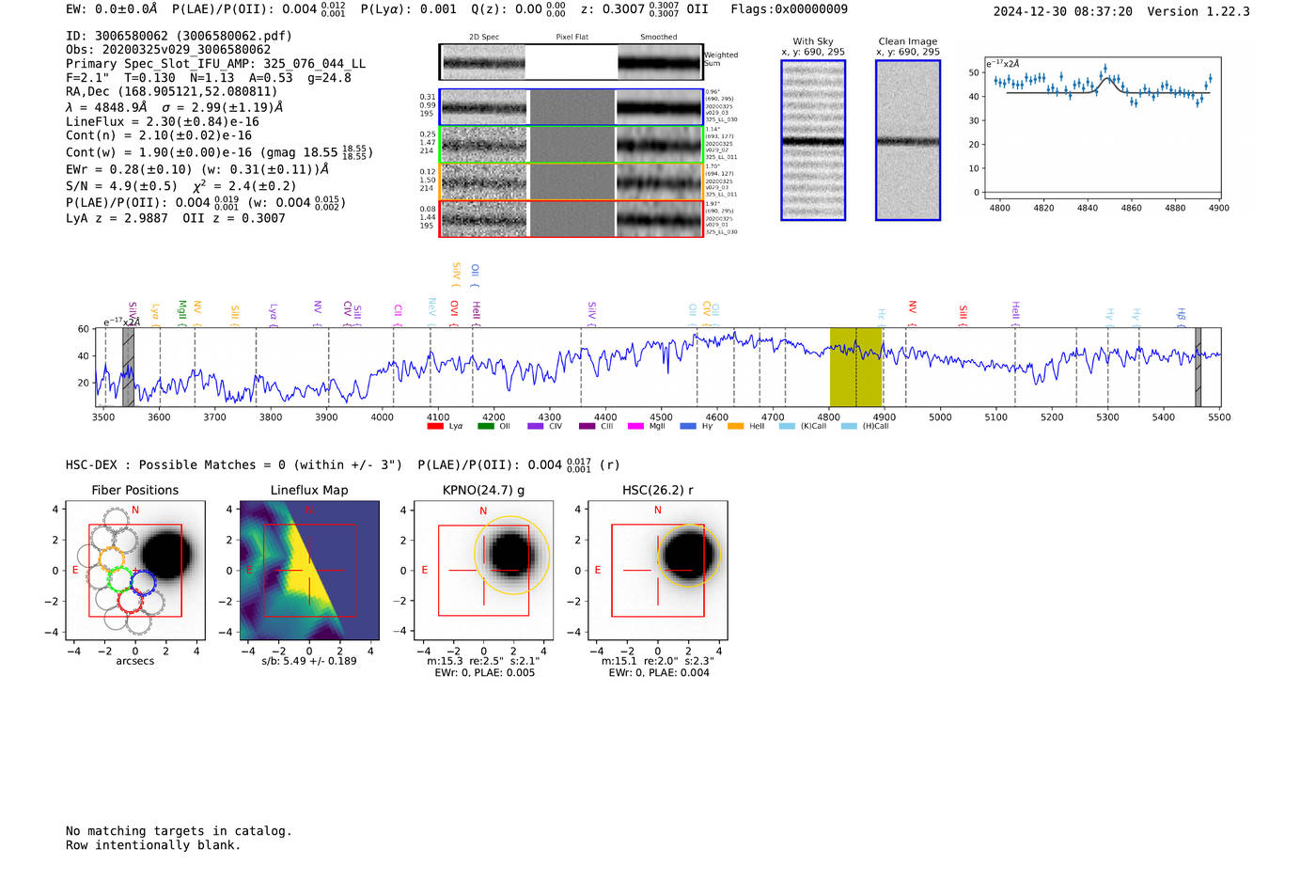
Task: Click the green OII legend swatch
Action: [486, 426]
